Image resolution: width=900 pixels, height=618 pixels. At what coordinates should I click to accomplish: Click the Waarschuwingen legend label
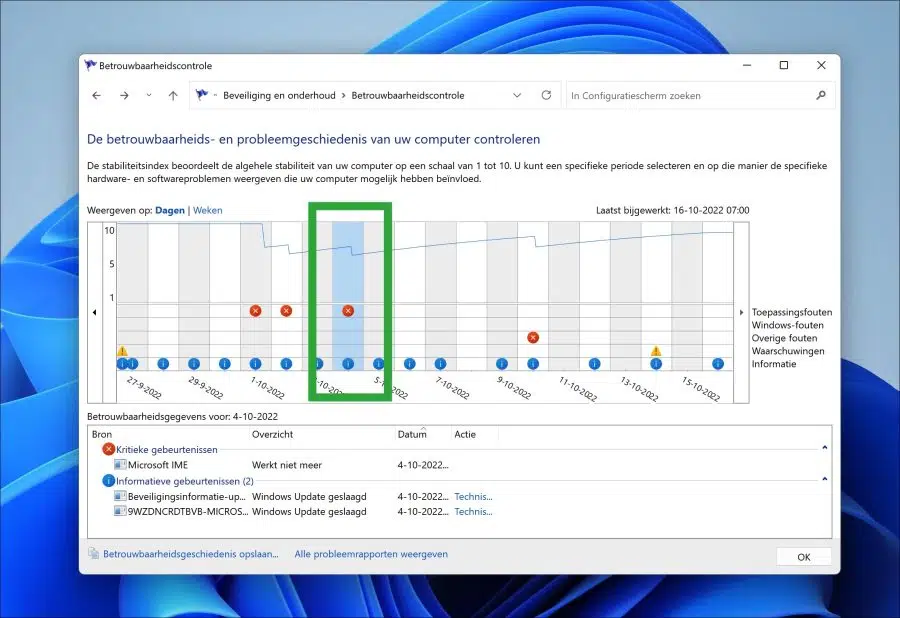pos(788,351)
